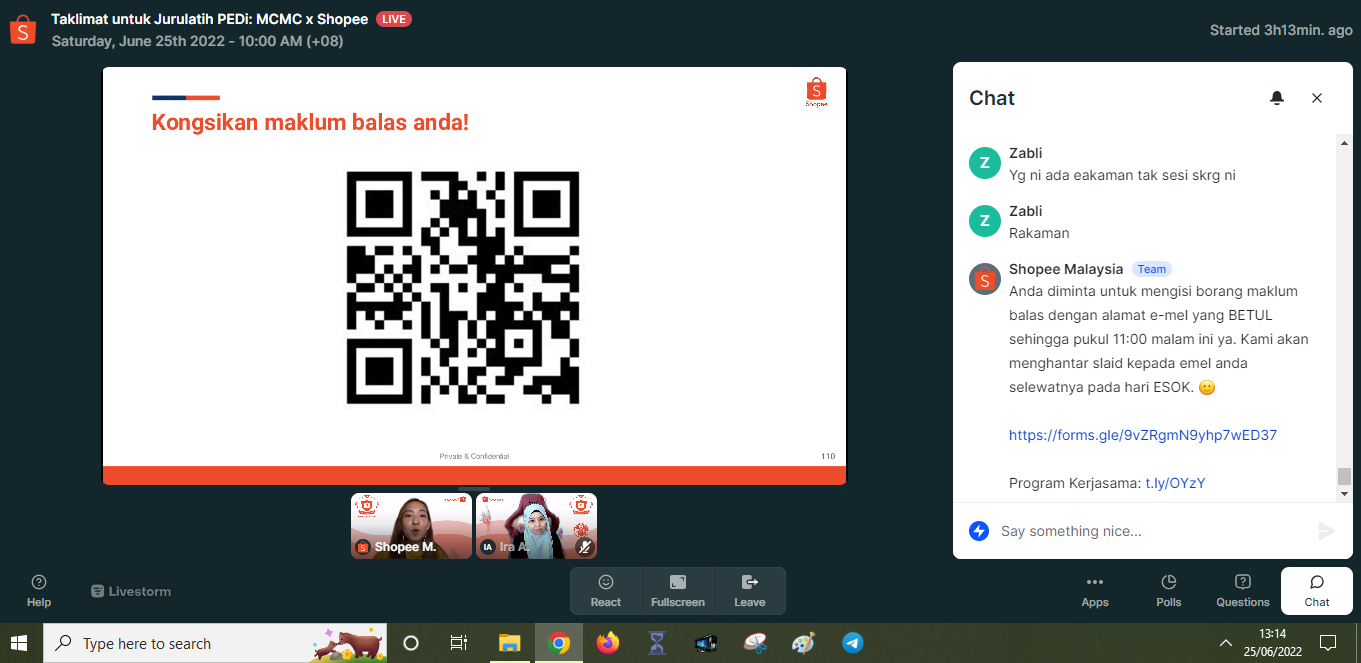Click the chat scrollbar down arrow
1361x663 pixels.
click(x=1344, y=493)
